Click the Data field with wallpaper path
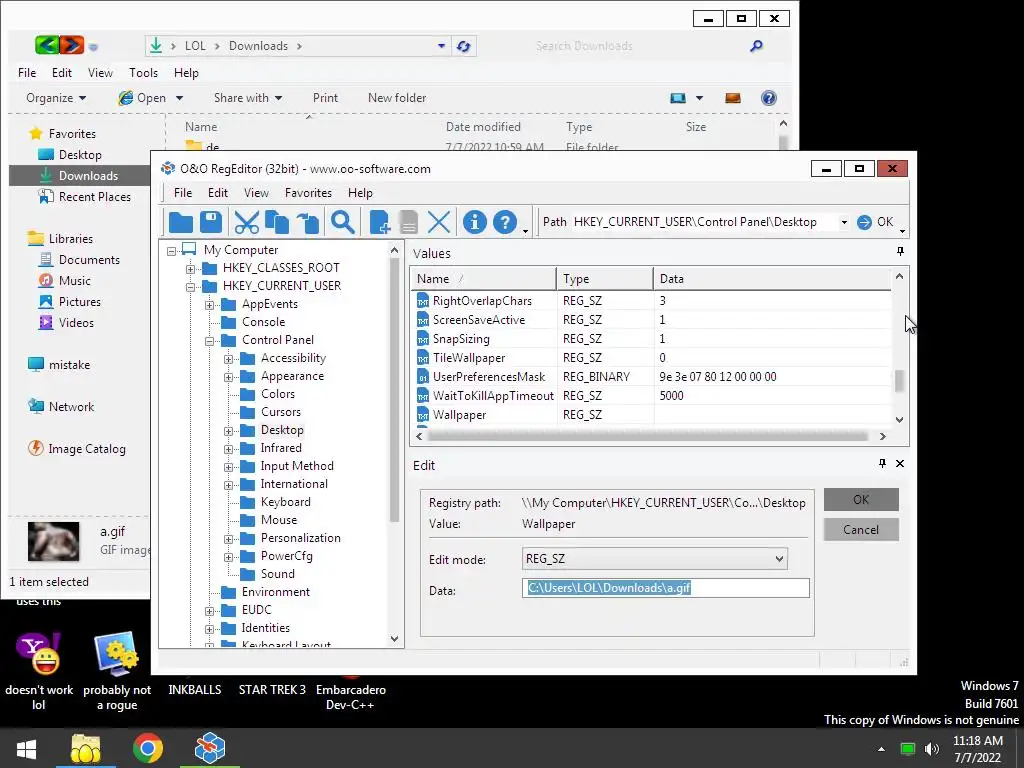 pyautogui.click(x=665, y=588)
